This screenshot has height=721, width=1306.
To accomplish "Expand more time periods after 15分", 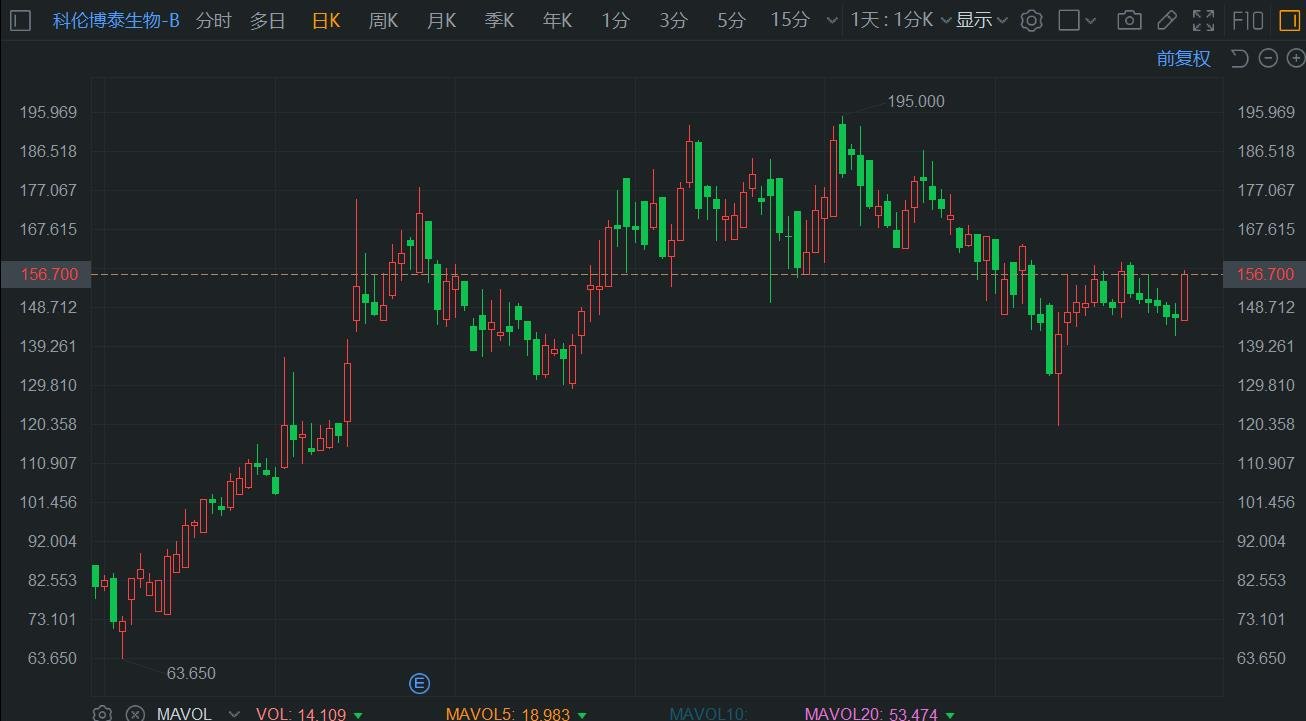I will pyautogui.click(x=833, y=20).
